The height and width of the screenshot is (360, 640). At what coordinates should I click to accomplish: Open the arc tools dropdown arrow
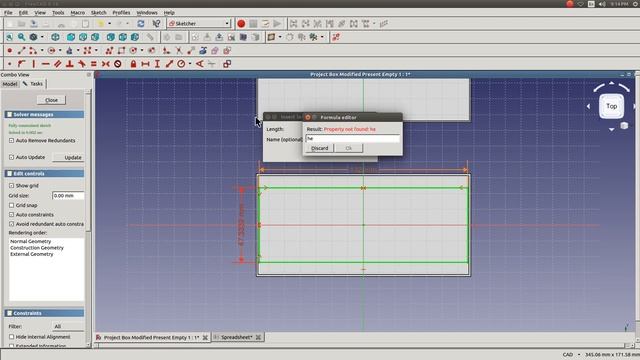point(42,51)
